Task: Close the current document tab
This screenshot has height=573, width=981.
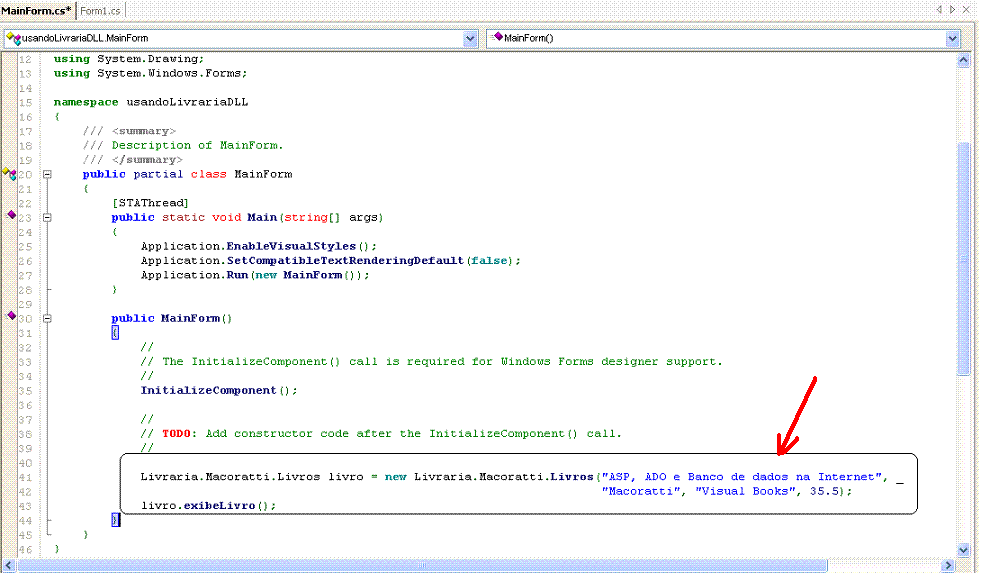Action: click(967, 9)
